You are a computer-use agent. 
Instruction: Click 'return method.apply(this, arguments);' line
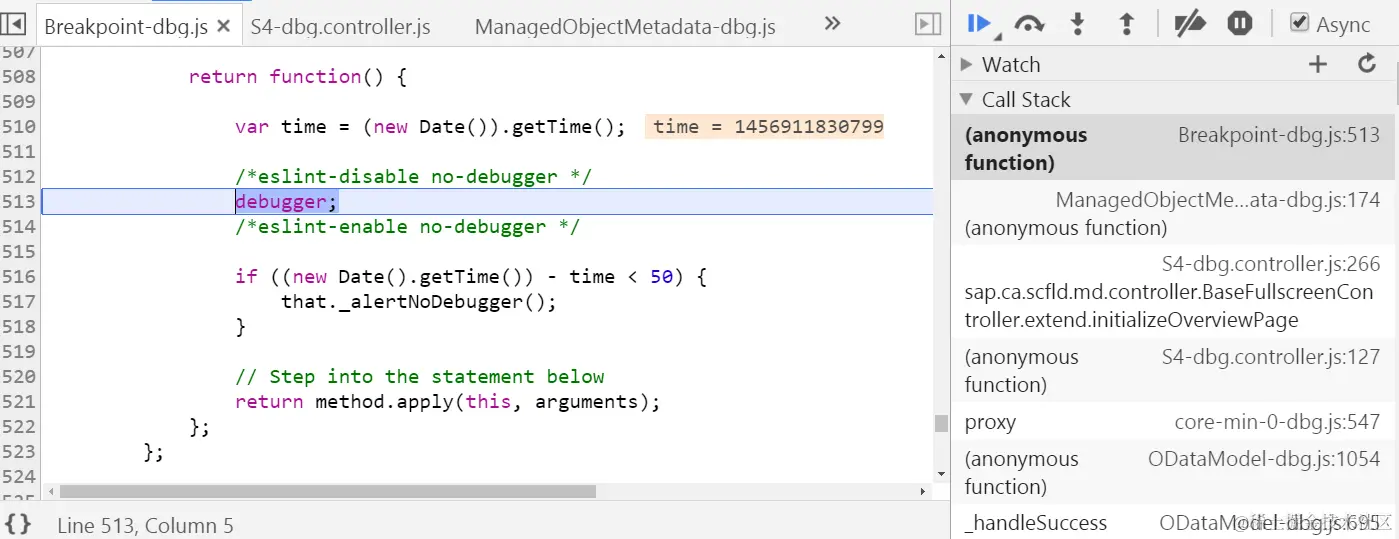[448, 401]
